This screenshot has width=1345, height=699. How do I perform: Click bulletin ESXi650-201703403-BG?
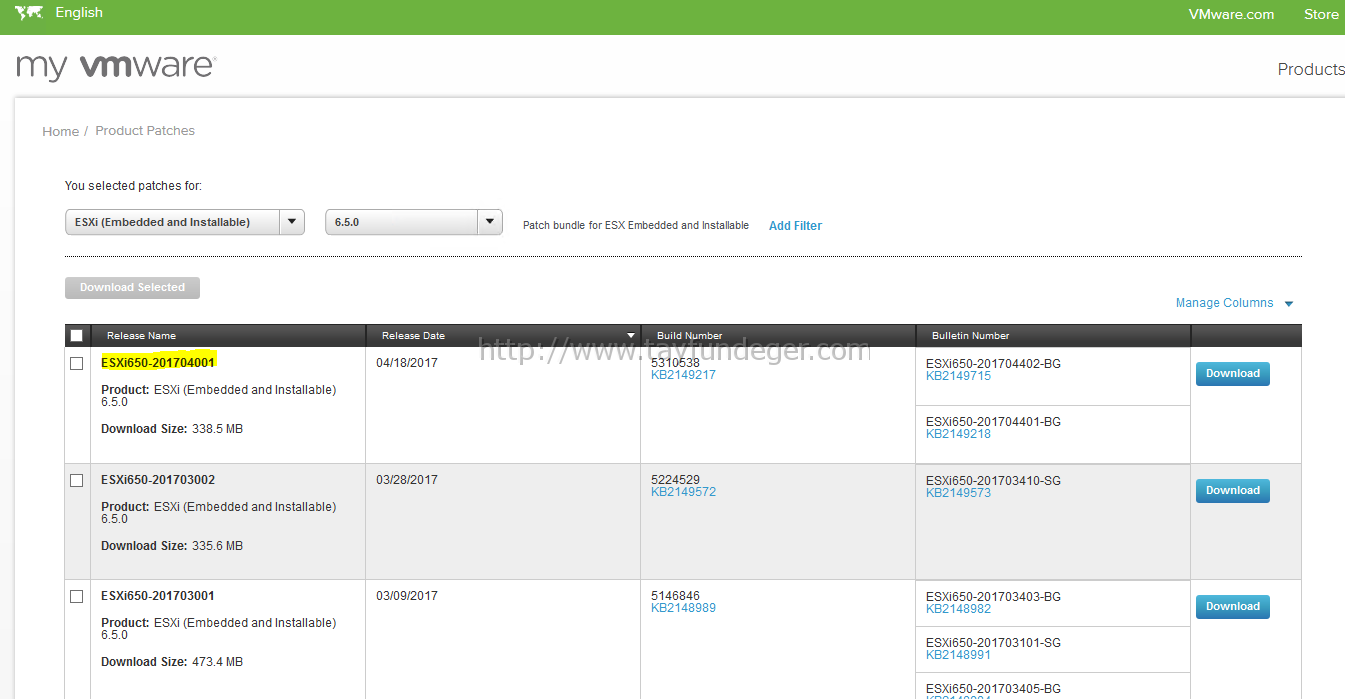pyautogui.click(x=993, y=597)
